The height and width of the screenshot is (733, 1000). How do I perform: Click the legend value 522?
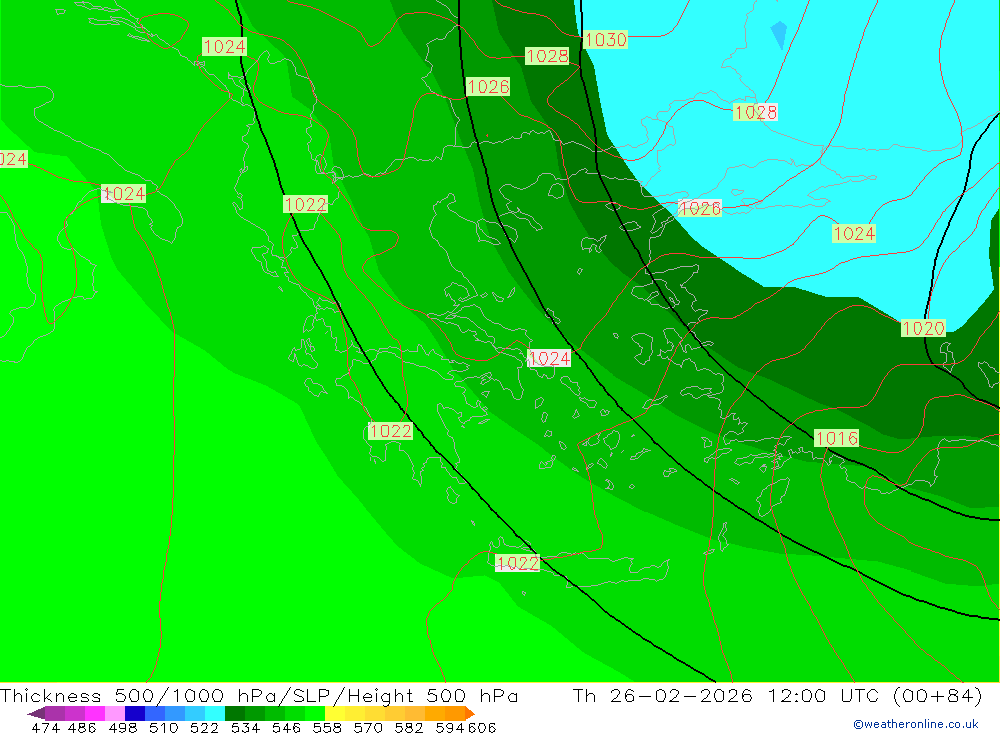(205, 727)
